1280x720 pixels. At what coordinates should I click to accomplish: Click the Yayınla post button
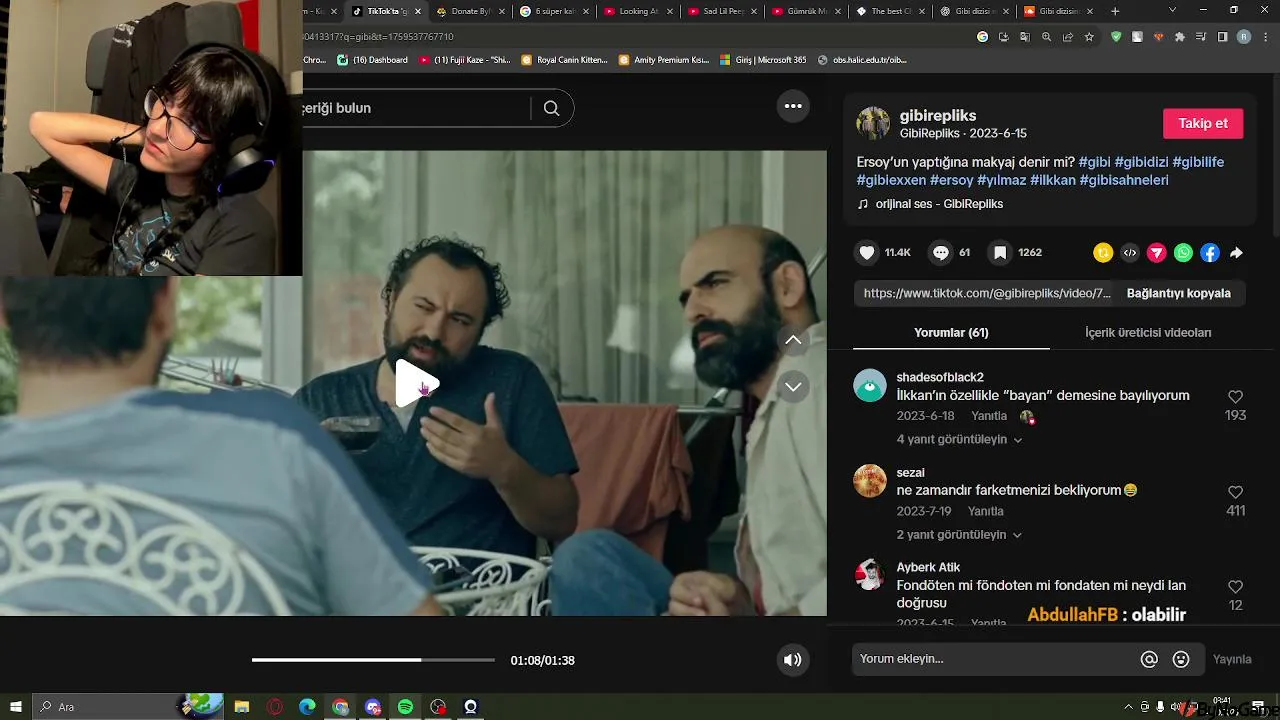pyautogui.click(x=1232, y=659)
